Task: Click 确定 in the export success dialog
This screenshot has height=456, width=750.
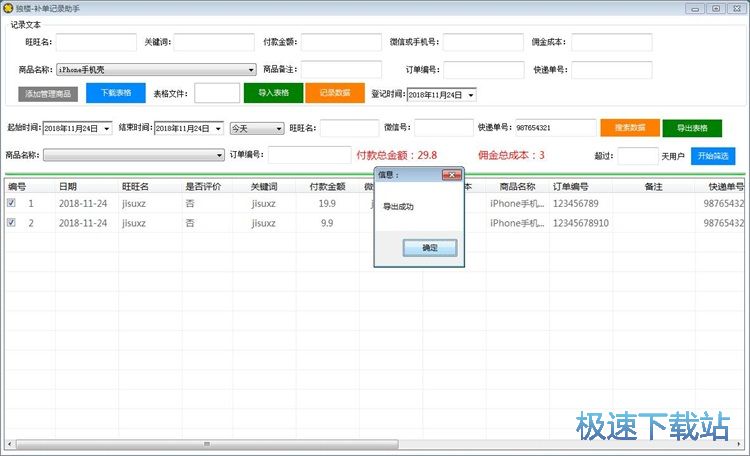Action: click(x=430, y=248)
